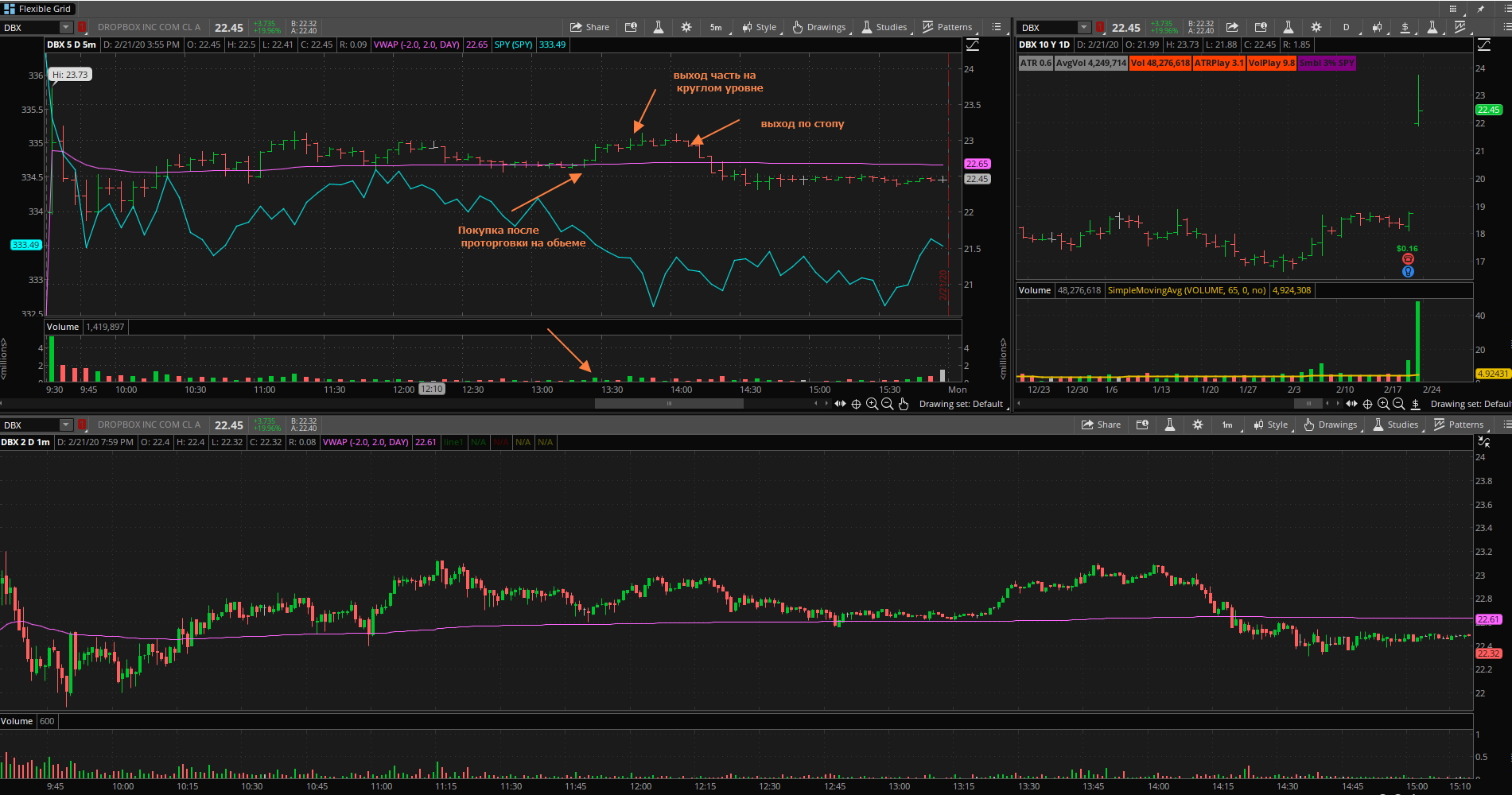Click dollar-sign icon in daily chart toolbar
This screenshot has height=795, width=1512.
[x=1405, y=27]
